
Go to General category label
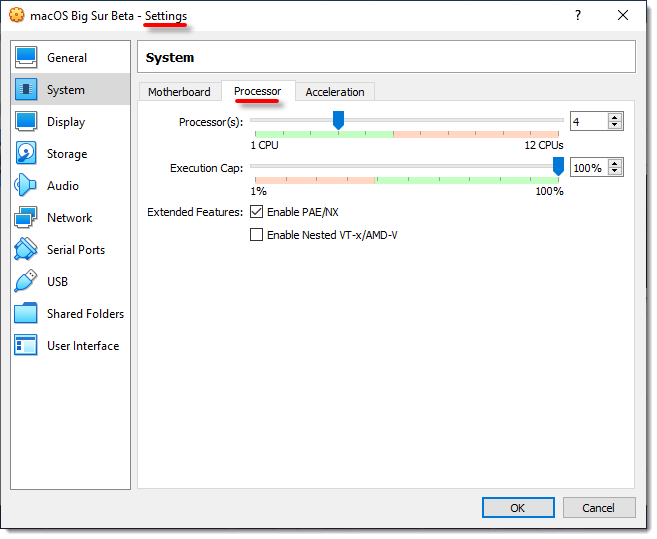(67, 58)
